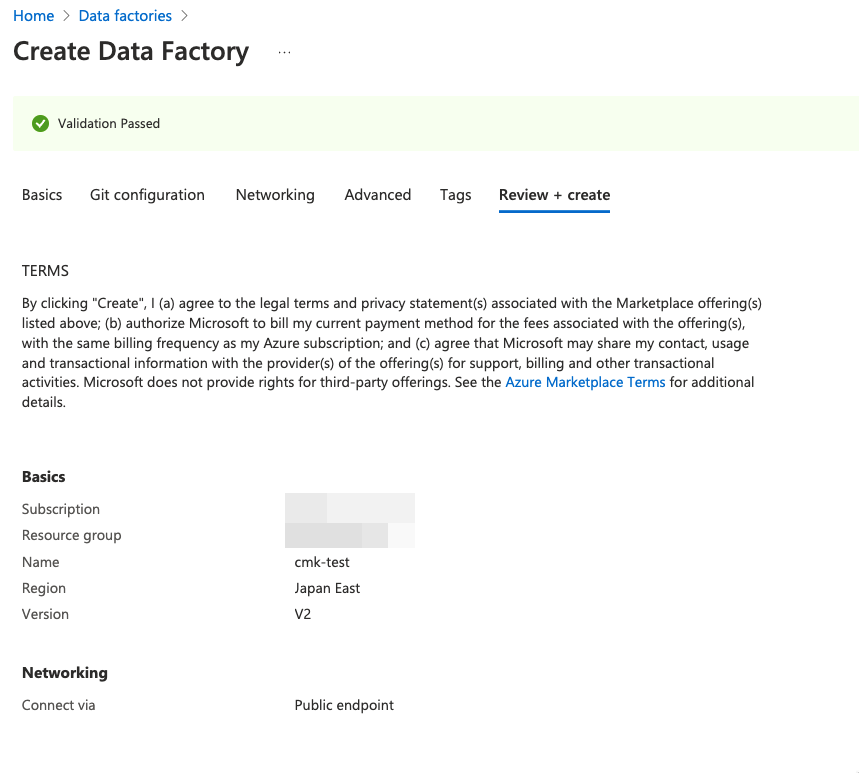Open the Advanced tab
The width and height of the screenshot is (859, 773).
coord(377,195)
